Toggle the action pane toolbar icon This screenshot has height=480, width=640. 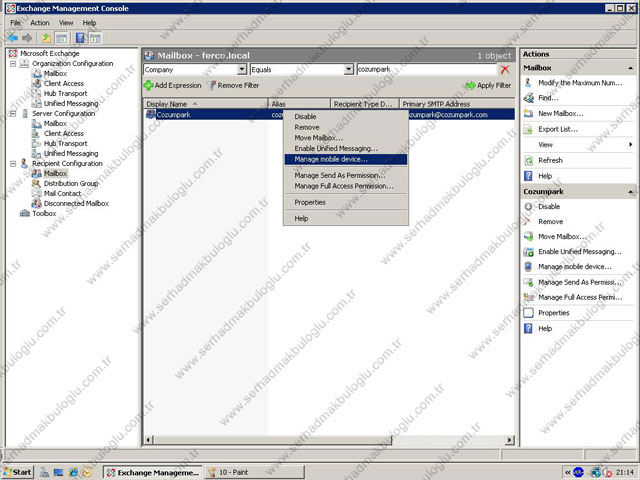click(x=95, y=38)
